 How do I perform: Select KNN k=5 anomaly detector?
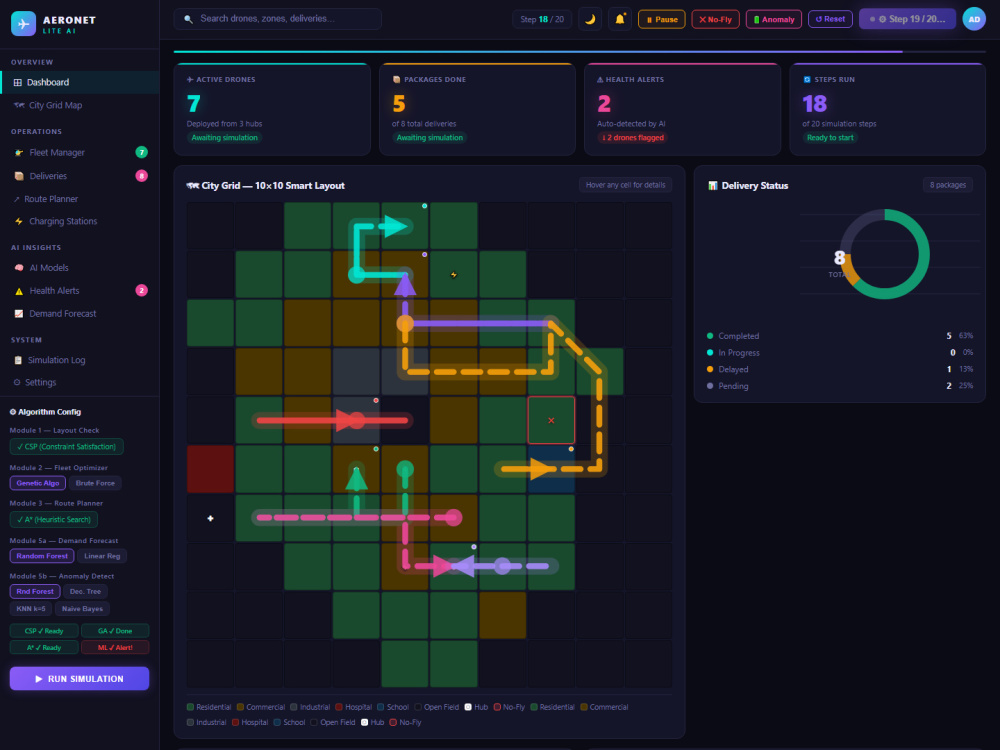pyautogui.click(x=31, y=609)
